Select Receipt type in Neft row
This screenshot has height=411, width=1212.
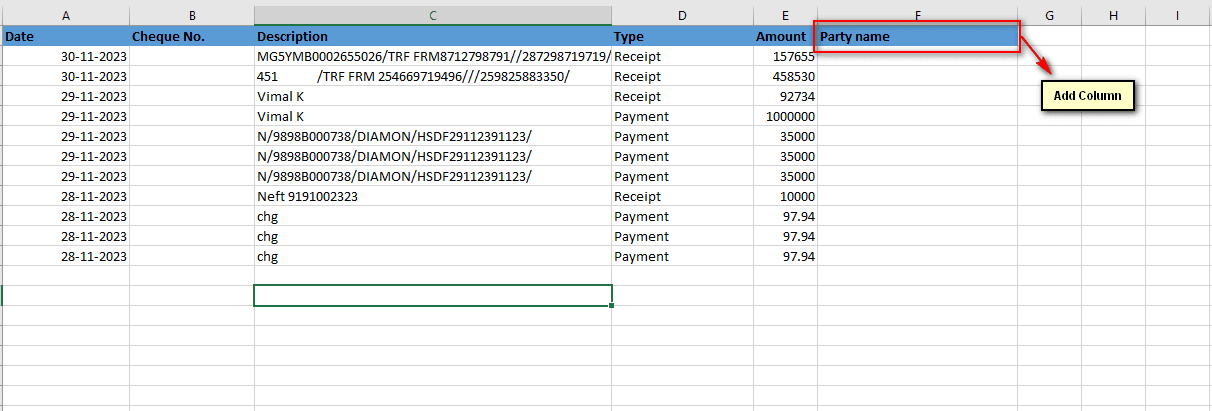(681, 196)
